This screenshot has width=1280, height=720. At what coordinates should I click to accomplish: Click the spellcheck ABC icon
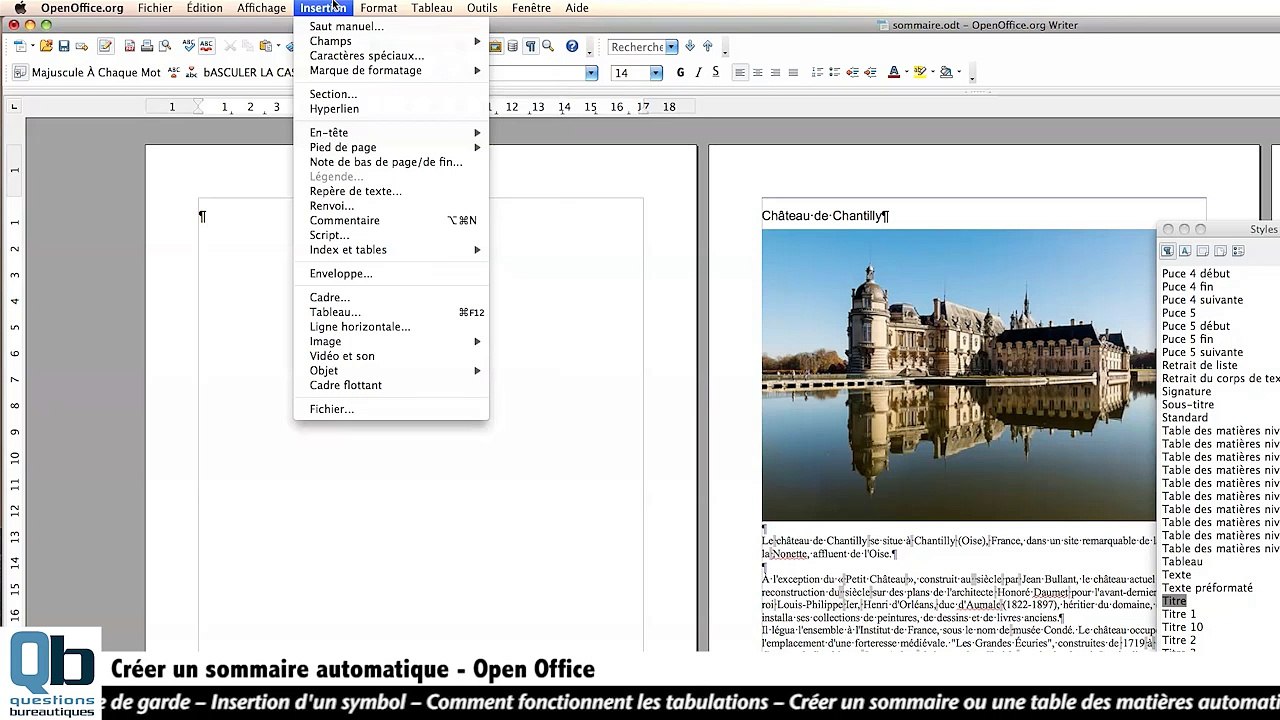188,47
